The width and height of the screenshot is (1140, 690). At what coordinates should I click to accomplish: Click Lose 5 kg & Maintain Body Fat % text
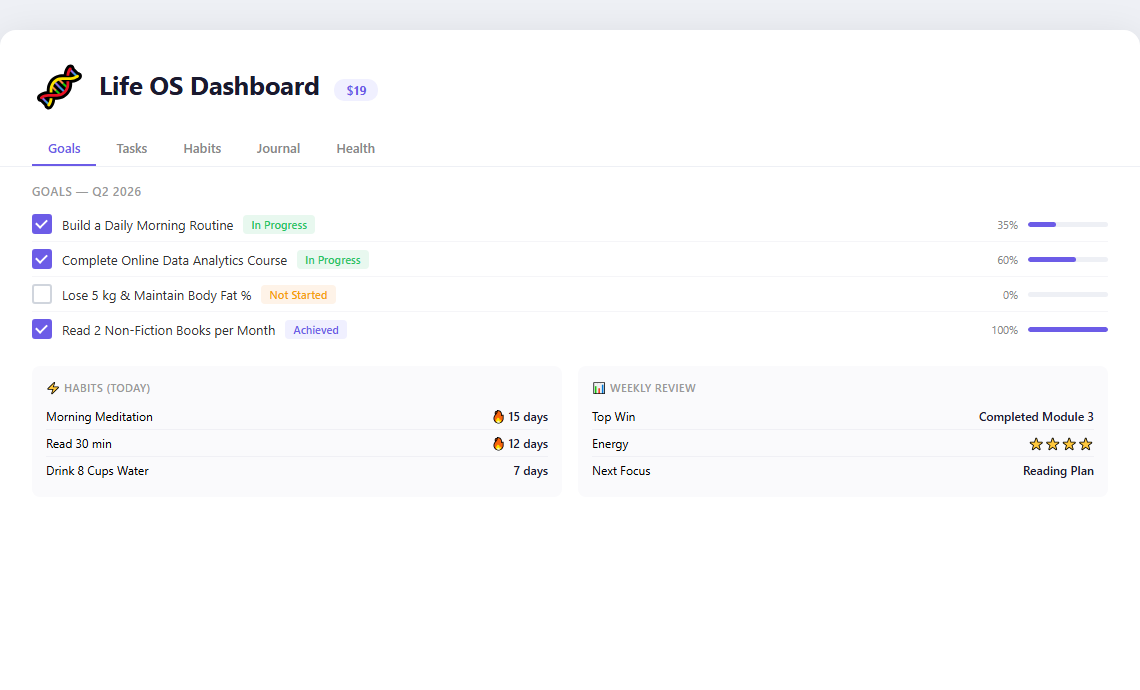point(156,295)
